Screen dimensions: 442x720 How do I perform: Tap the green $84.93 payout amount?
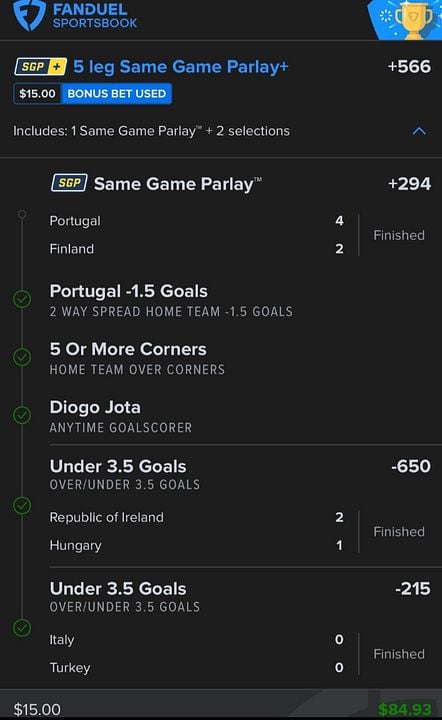tap(405, 710)
